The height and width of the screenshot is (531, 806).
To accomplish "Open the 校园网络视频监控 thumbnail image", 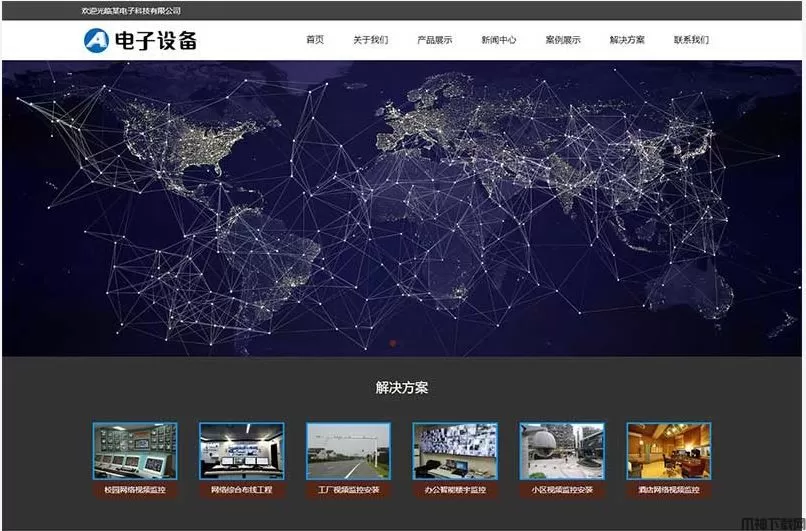I will point(135,452).
